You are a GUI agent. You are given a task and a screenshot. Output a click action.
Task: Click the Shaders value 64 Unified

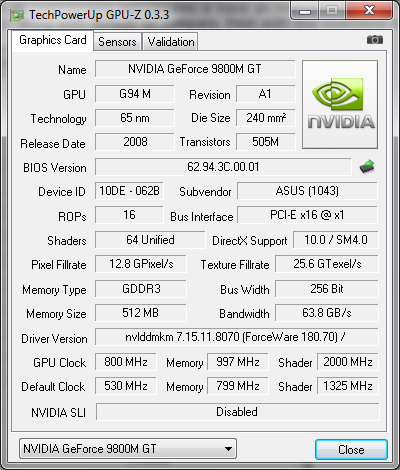coord(150,240)
